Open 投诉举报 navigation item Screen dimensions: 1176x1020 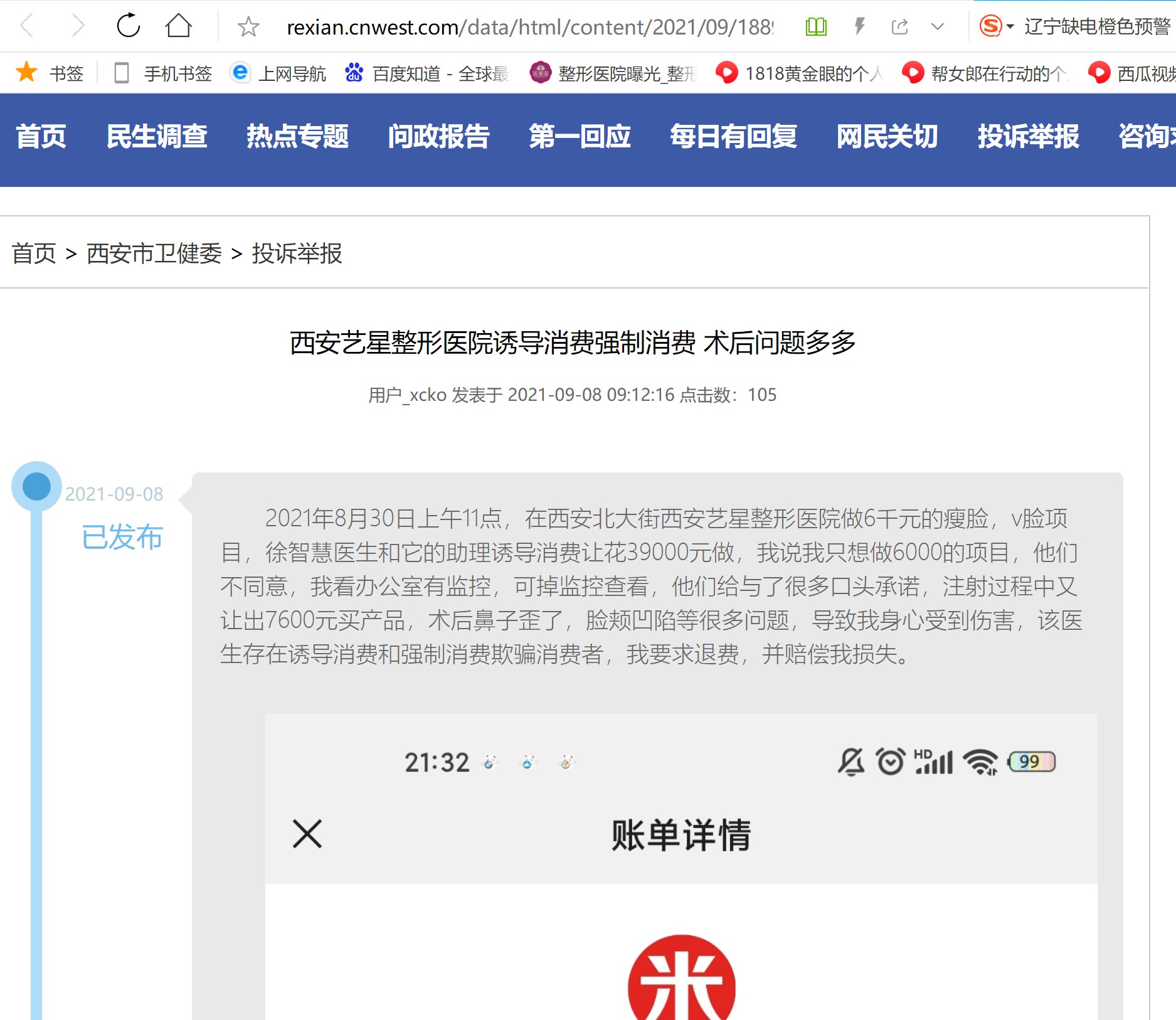point(1029,136)
